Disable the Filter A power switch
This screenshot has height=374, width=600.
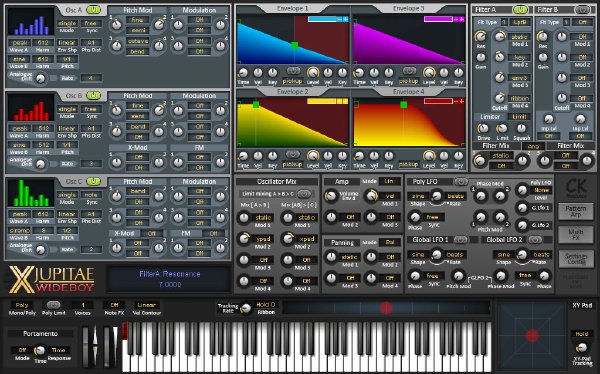point(520,10)
